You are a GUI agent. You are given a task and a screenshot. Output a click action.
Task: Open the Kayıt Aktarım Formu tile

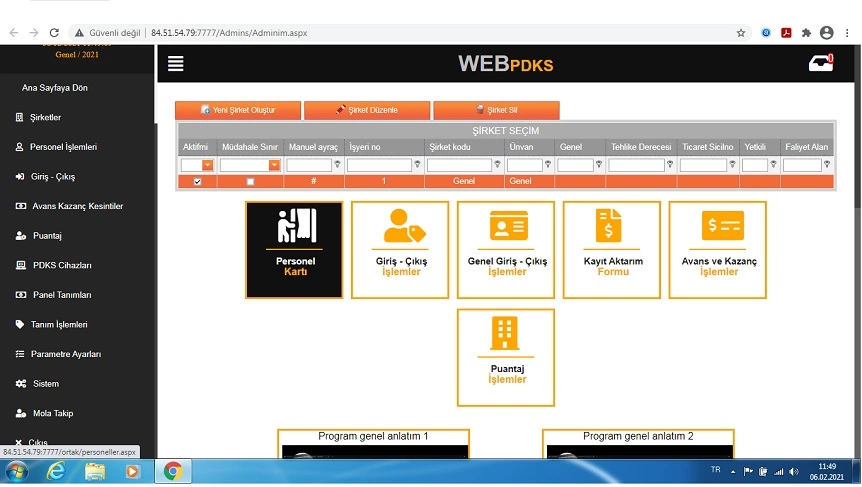[x=612, y=250]
